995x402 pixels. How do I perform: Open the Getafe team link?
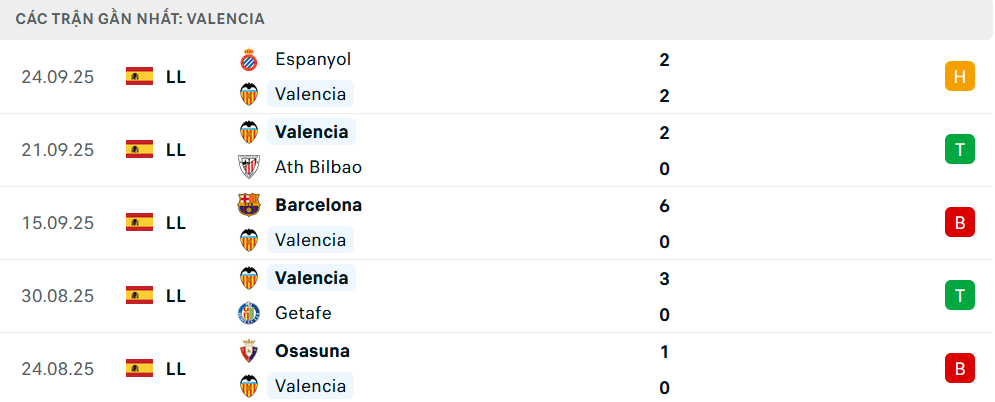303,313
